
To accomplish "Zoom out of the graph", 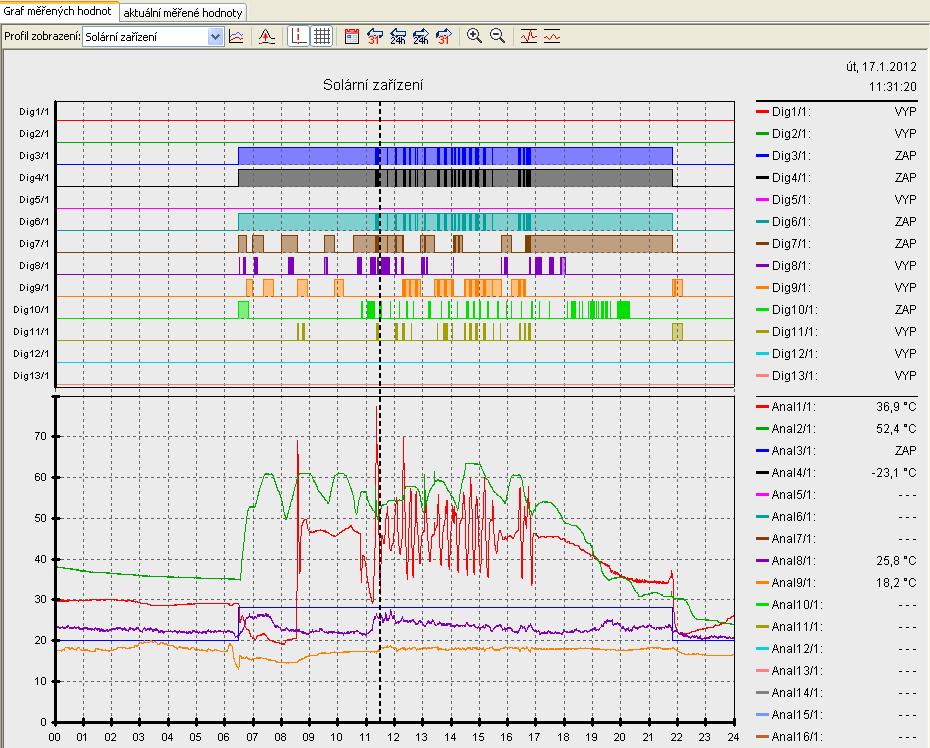I will [x=498, y=36].
